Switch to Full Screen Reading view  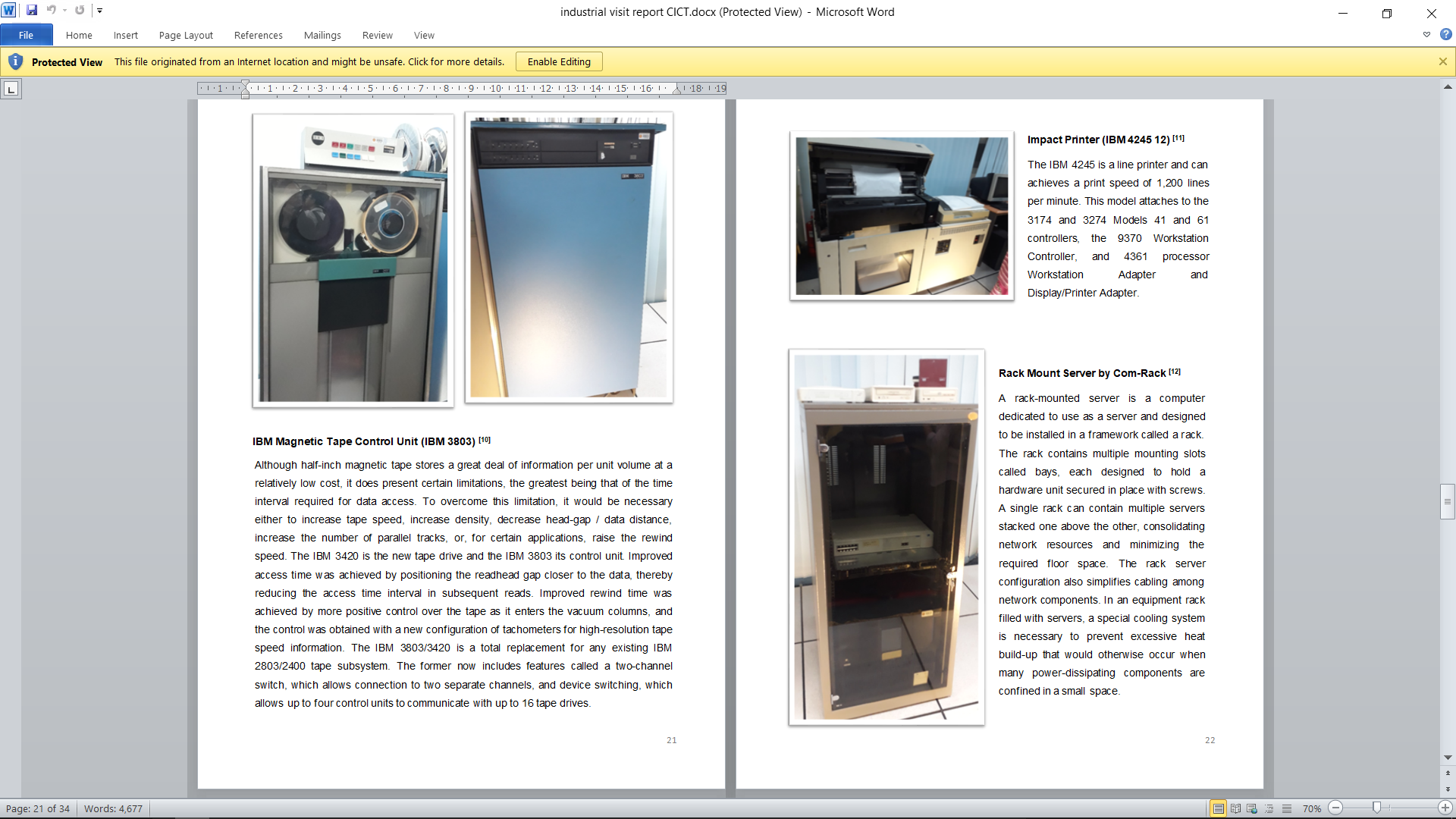pos(1235,808)
